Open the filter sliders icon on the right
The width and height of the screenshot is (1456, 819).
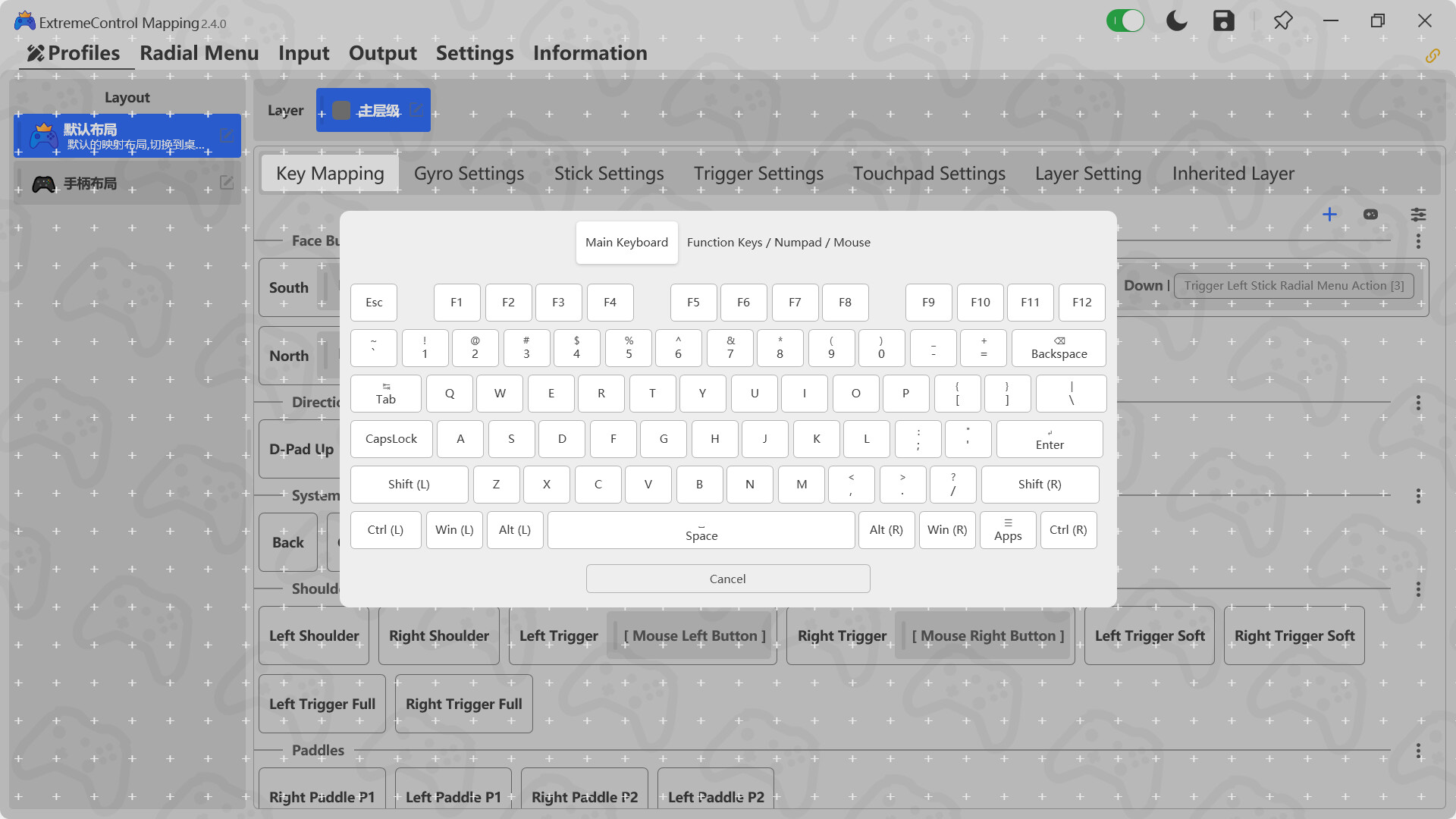1418,215
